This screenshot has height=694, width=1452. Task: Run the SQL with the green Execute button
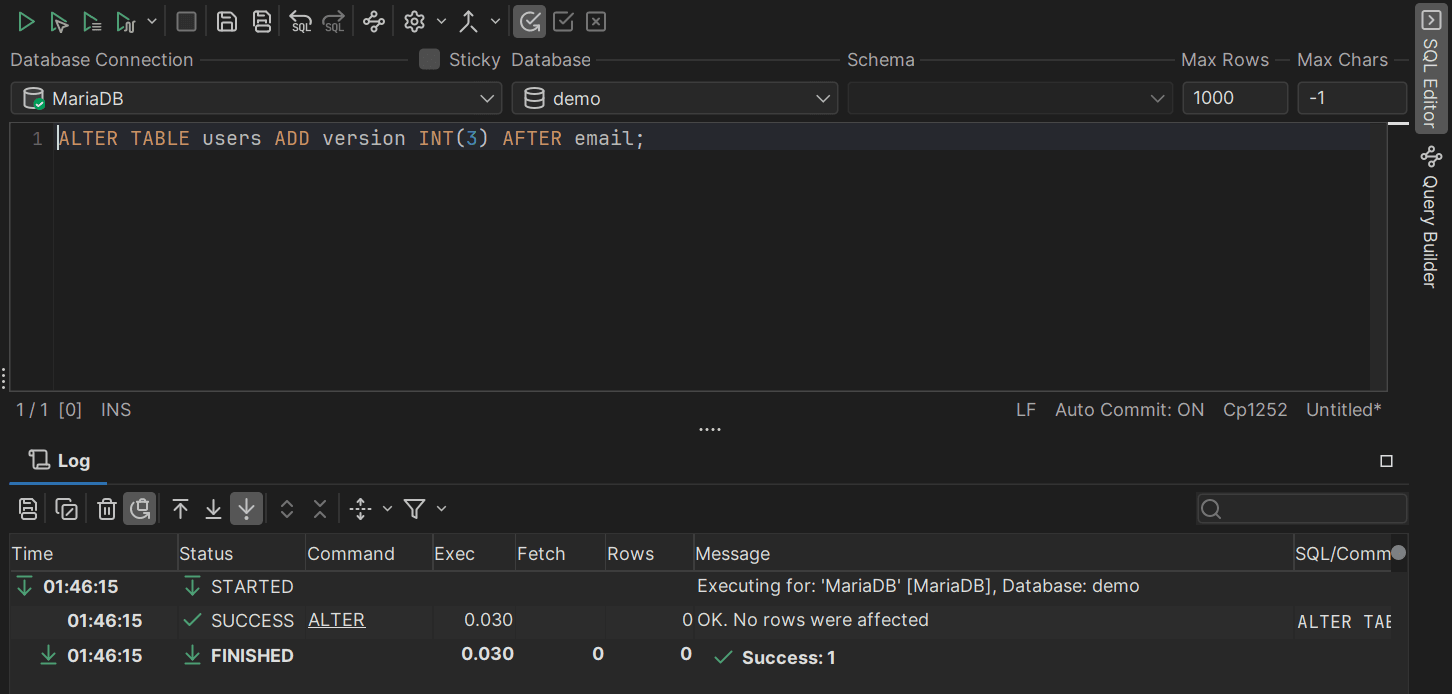click(26, 21)
